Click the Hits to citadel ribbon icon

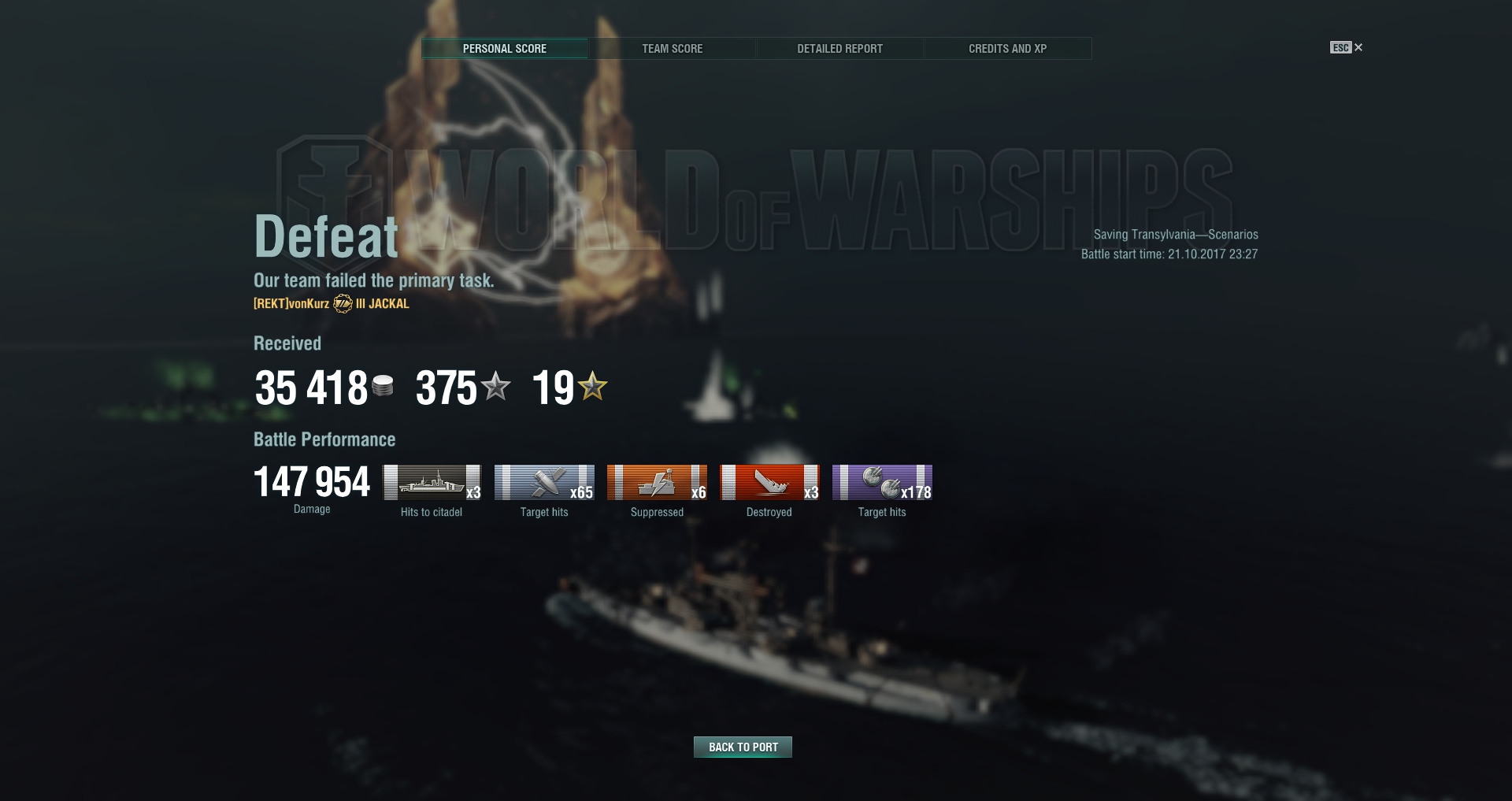tap(432, 482)
